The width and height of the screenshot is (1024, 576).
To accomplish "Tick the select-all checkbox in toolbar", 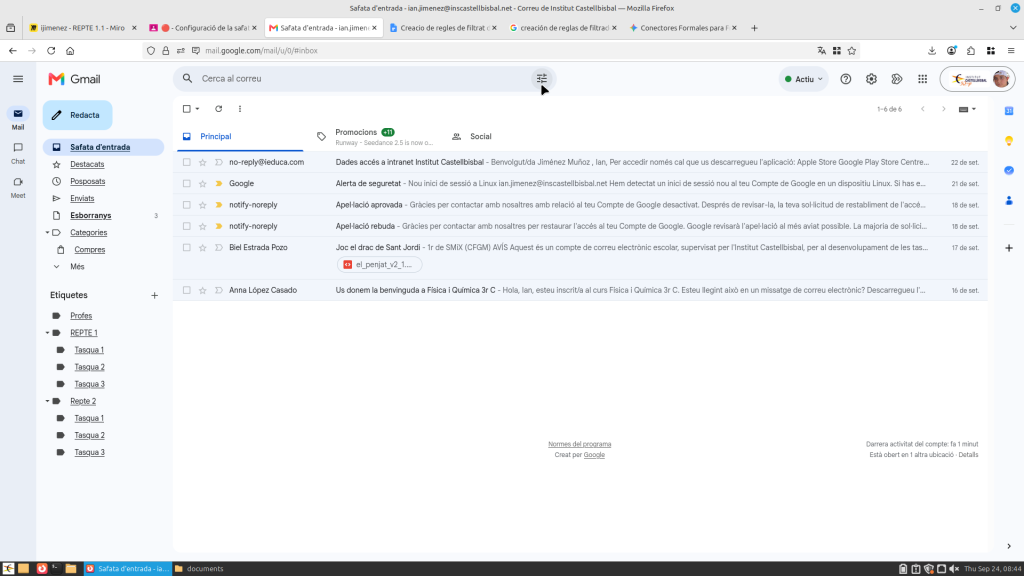I will tap(187, 109).
